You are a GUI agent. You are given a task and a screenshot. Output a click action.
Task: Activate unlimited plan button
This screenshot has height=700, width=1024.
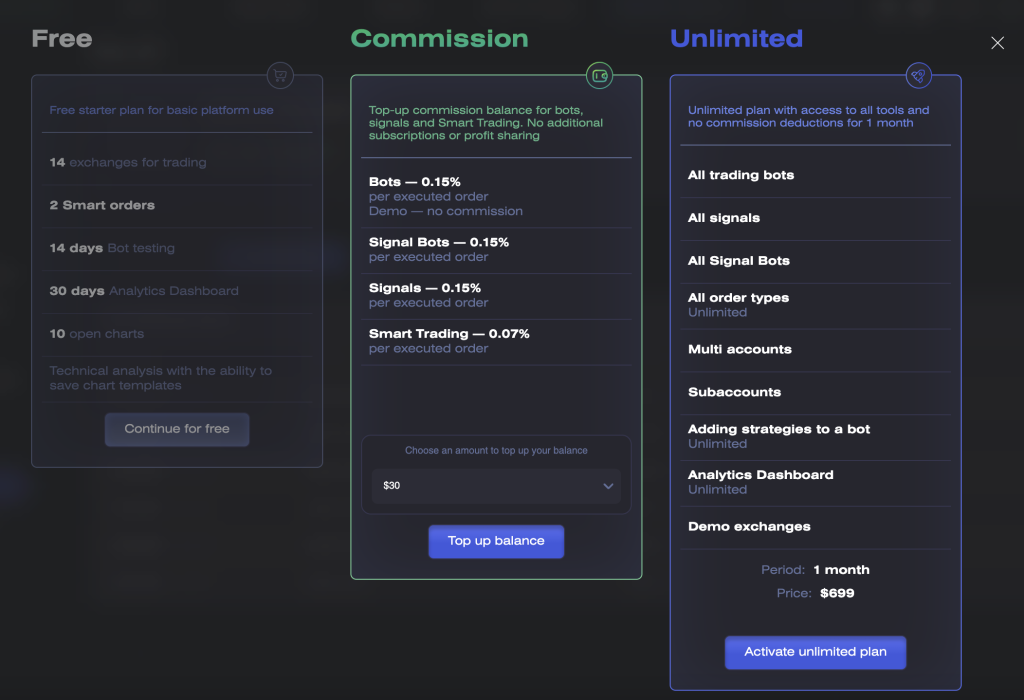point(816,652)
